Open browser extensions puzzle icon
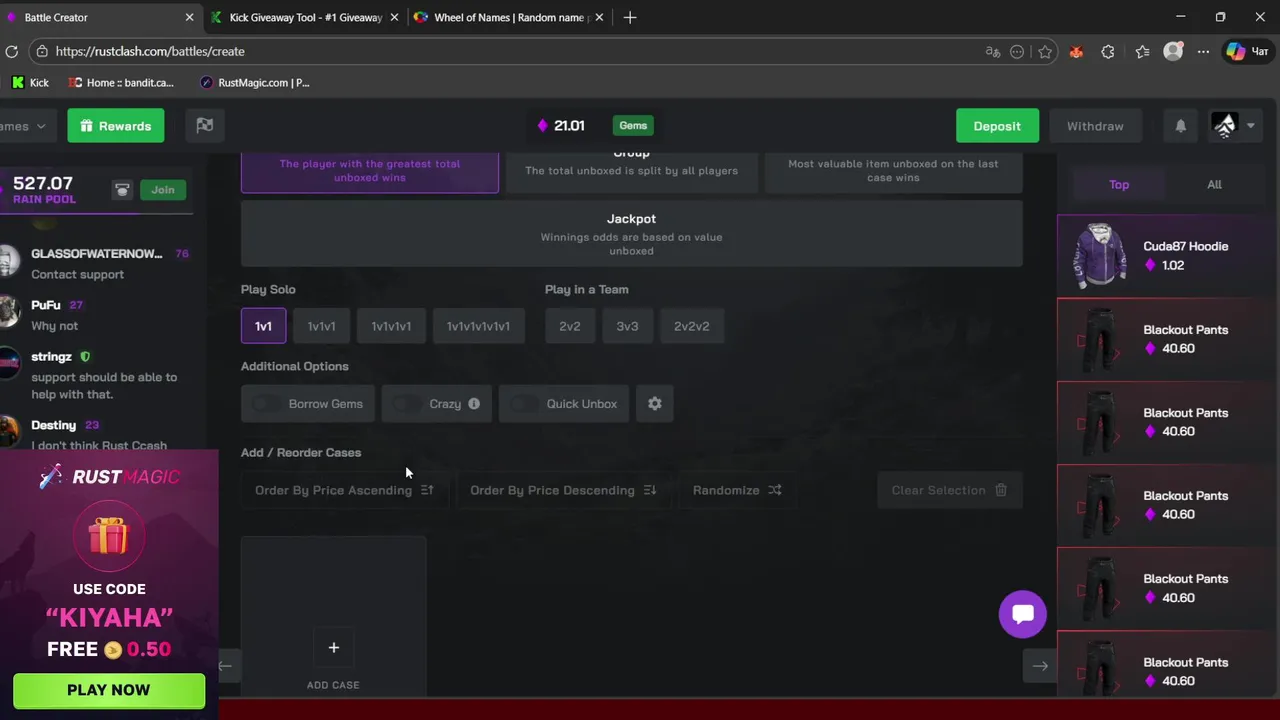This screenshot has height=720, width=1280. [x=1108, y=52]
